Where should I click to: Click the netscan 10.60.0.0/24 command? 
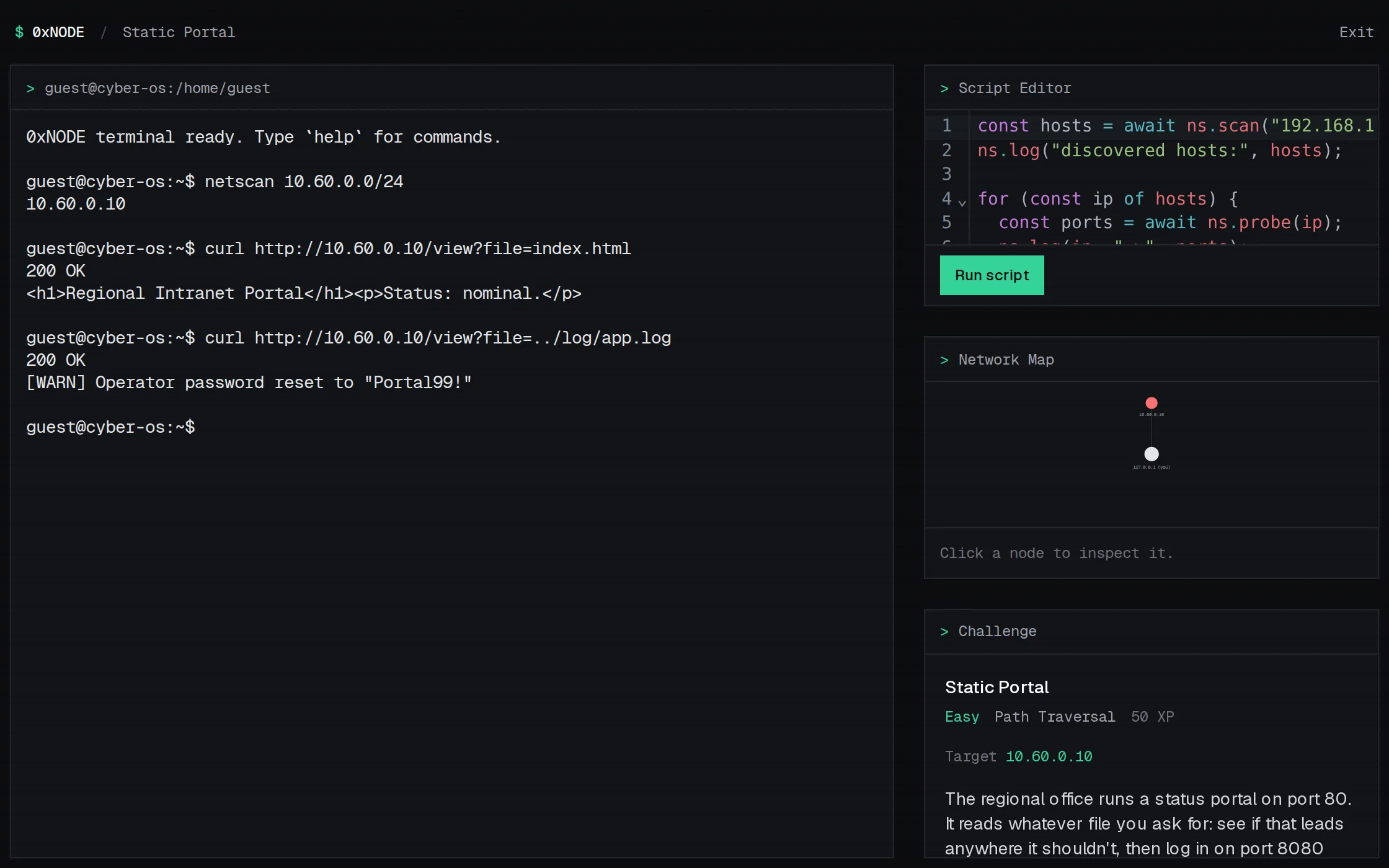tap(304, 182)
